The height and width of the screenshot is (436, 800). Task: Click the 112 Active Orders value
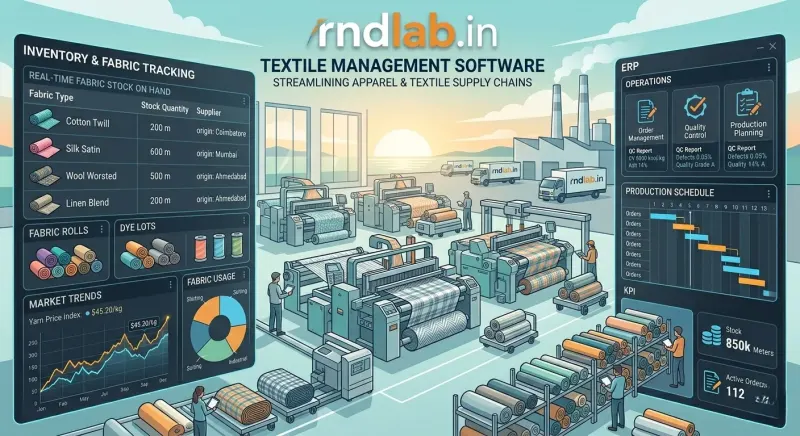click(735, 393)
